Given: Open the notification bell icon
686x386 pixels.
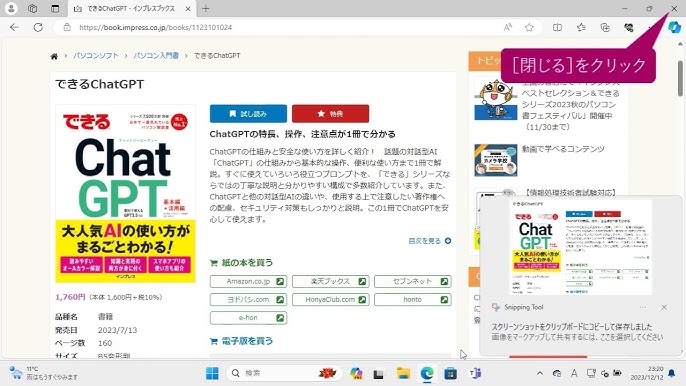Looking at the screenshot, I should pyautogui.click(x=672, y=373).
